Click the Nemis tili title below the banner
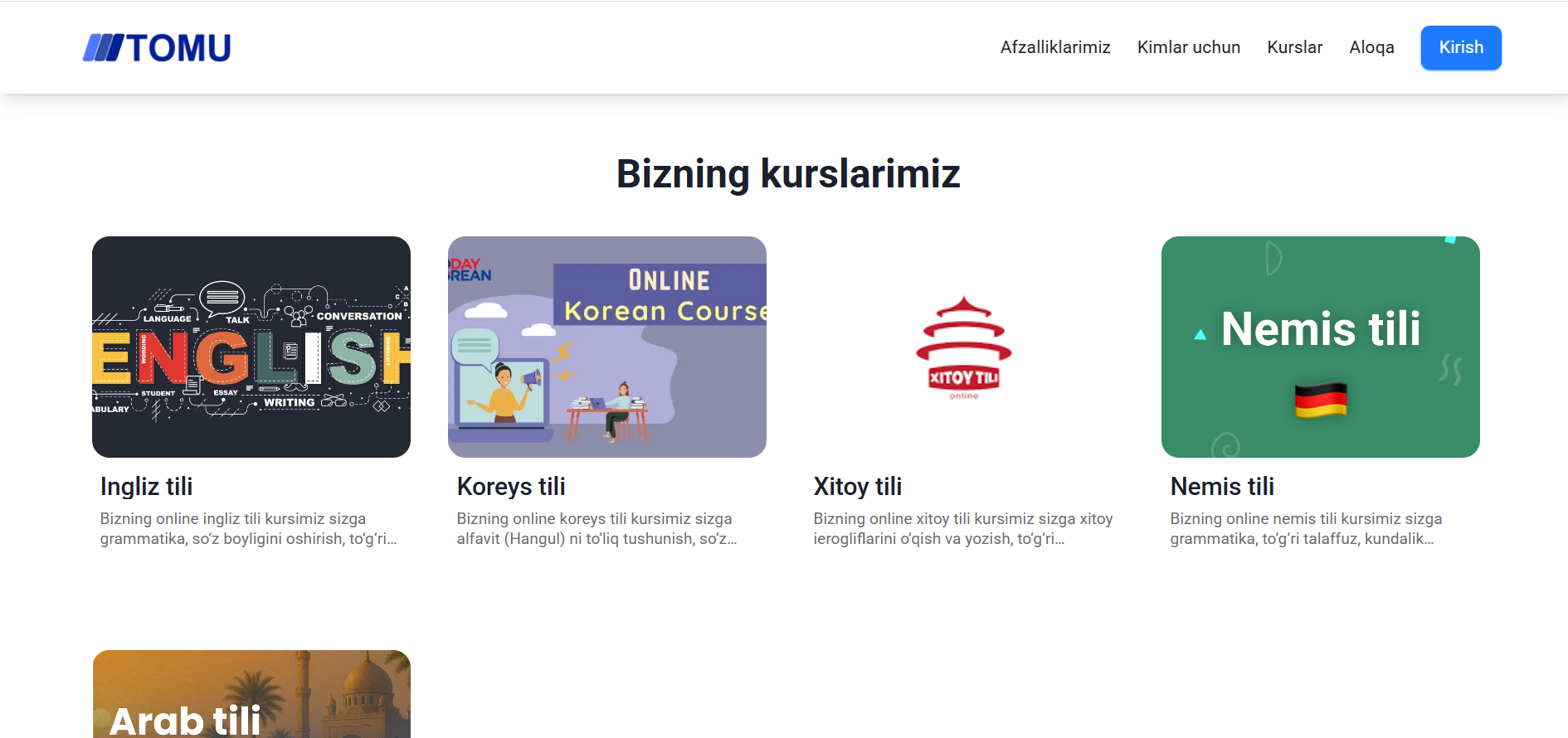Viewport: 1568px width, 738px height. tap(1222, 487)
